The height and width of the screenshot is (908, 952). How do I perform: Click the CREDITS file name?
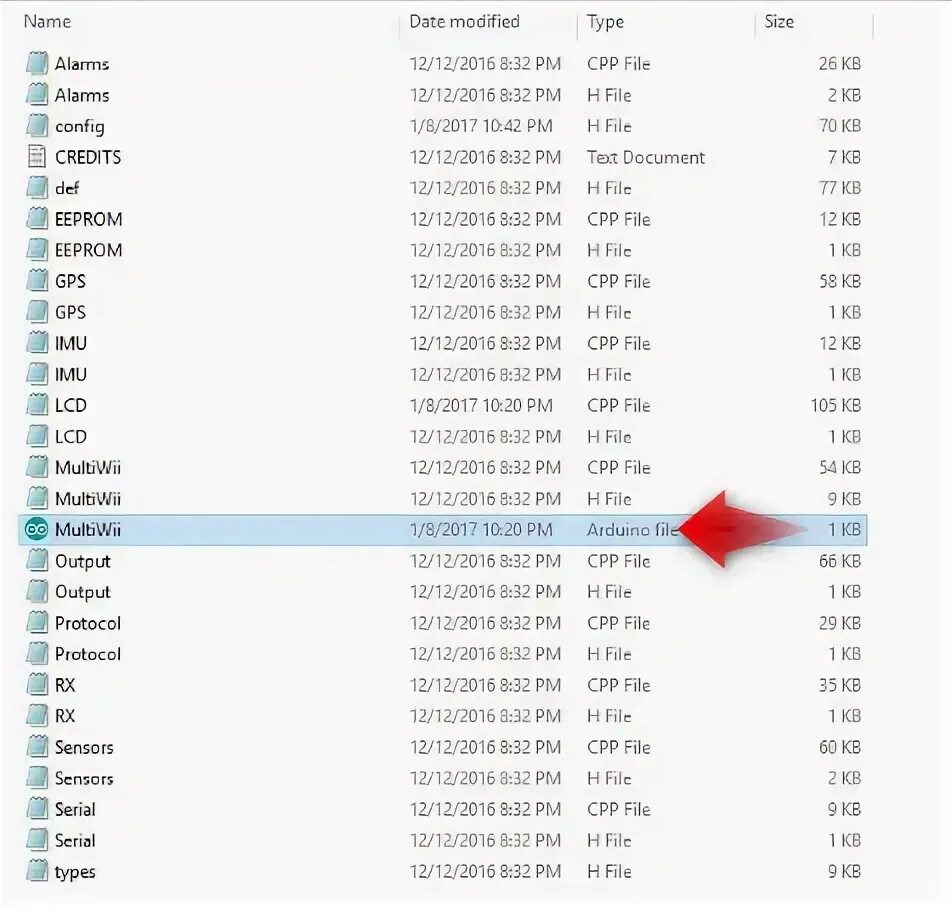pyautogui.click(x=88, y=157)
